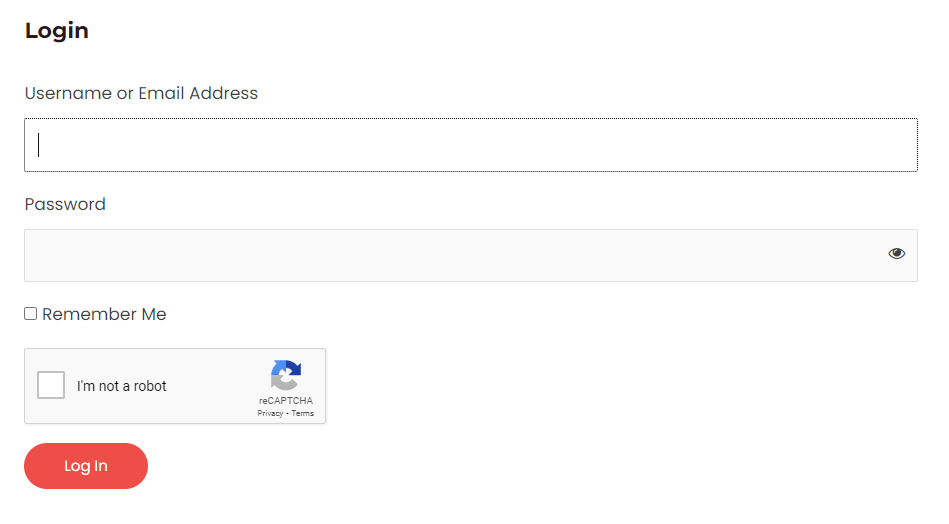Click the reCAPTCHA brand text below logo
Screen dimensions: 949x524
(286, 401)
